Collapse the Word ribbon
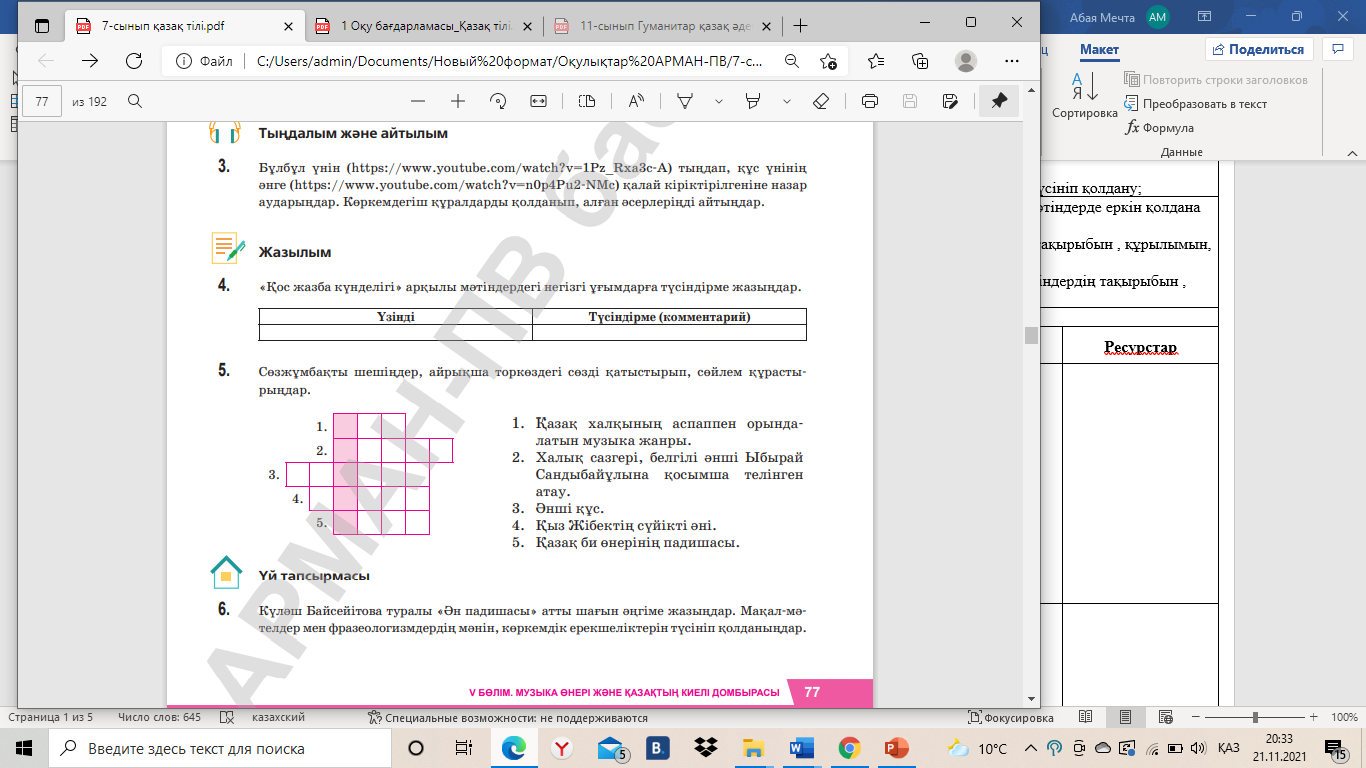Image resolution: width=1366 pixels, height=768 pixels. (1350, 153)
